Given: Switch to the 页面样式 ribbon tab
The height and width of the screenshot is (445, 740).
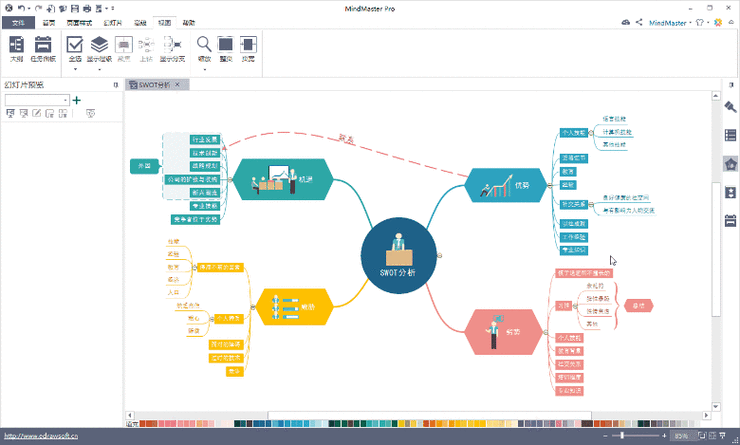Looking at the screenshot, I should pos(79,23).
